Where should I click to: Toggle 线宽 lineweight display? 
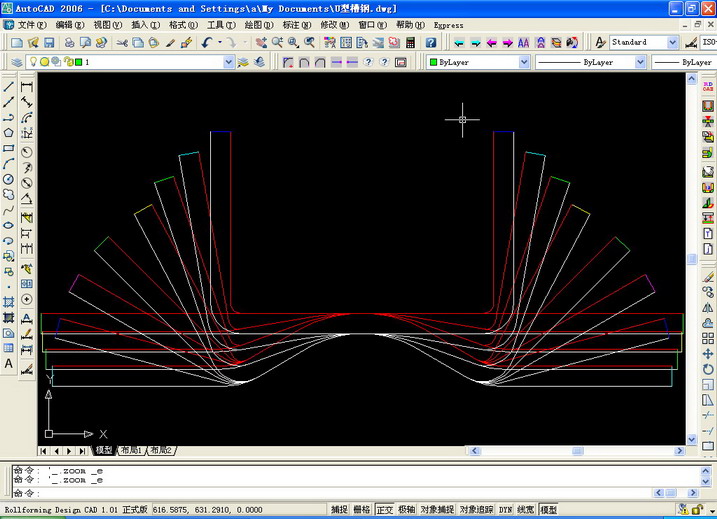(x=526, y=509)
